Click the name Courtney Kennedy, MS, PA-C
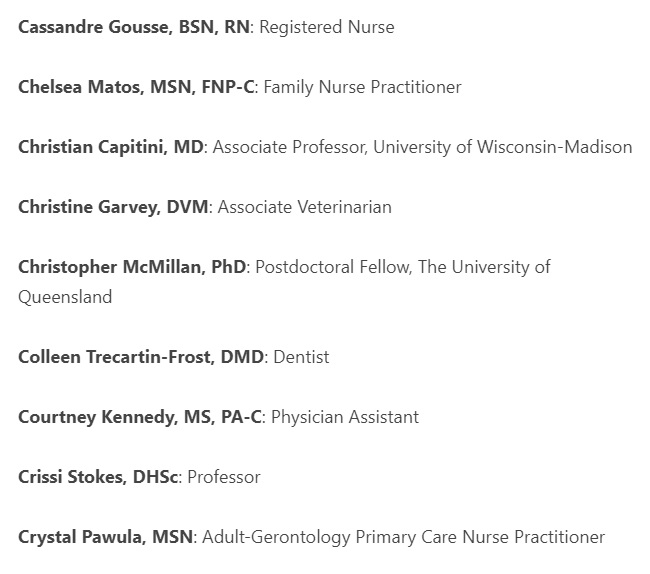The width and height of the screenshot is (650, 574). (x=140, y=417)
